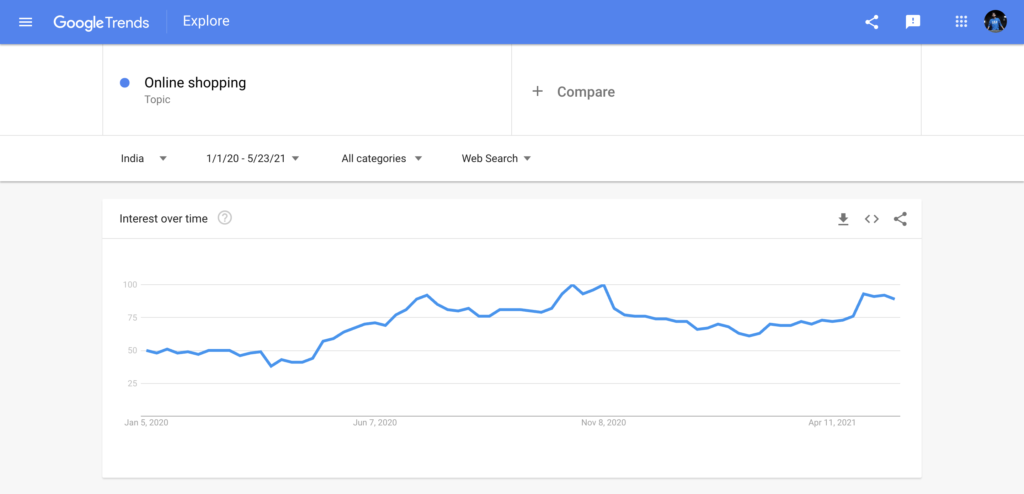Open the send feedback icon
This screenshot has height=494, width=1024.
coord(912,22)
